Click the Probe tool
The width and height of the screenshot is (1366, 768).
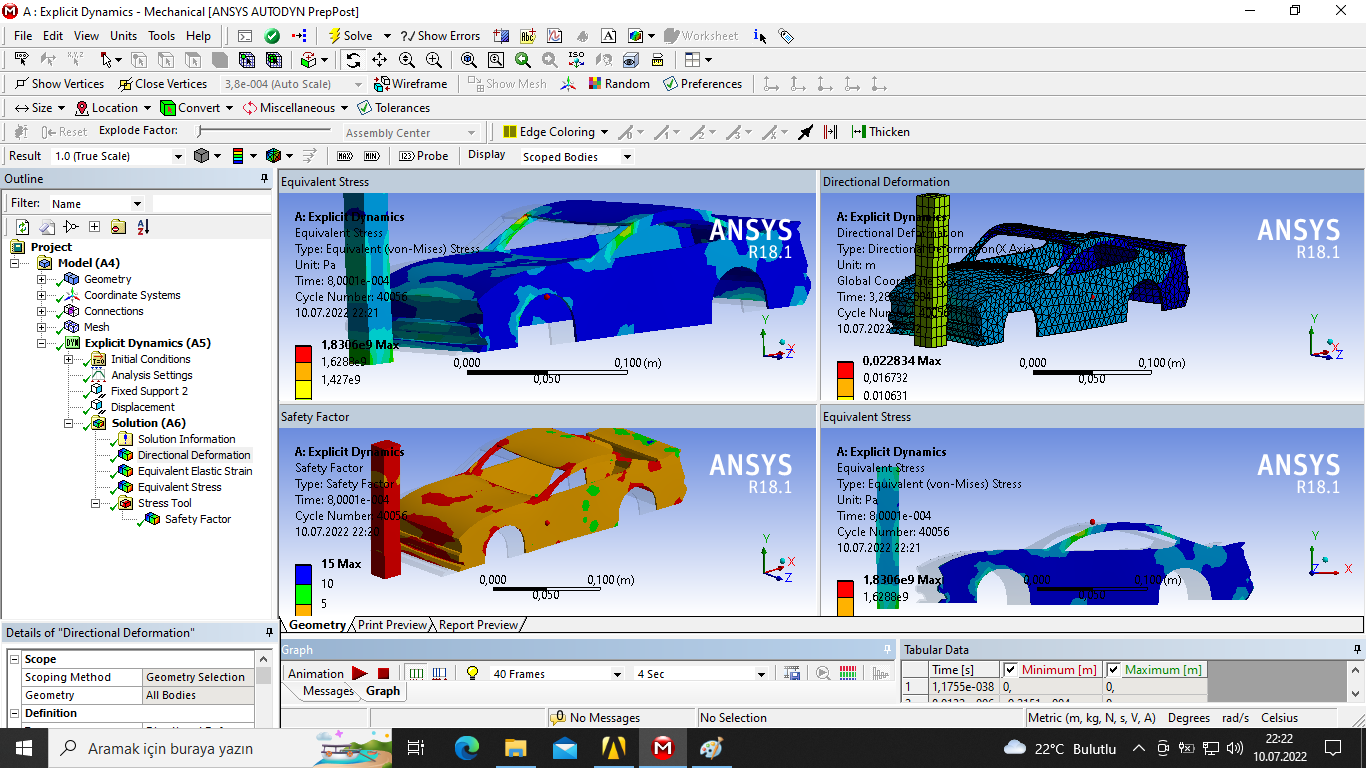pyautogui.click(x=423, y=156)
